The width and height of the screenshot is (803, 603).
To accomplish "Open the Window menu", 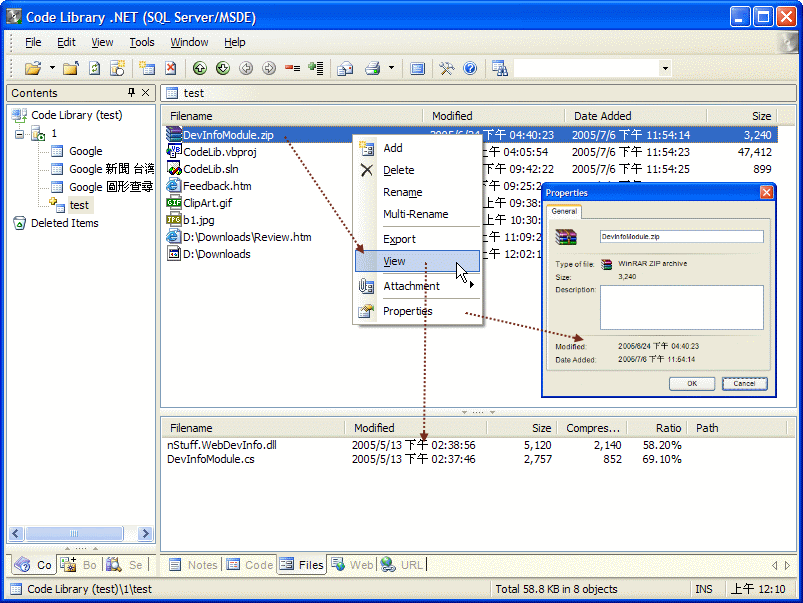I will pyautogui.click(x=189, y=42).
